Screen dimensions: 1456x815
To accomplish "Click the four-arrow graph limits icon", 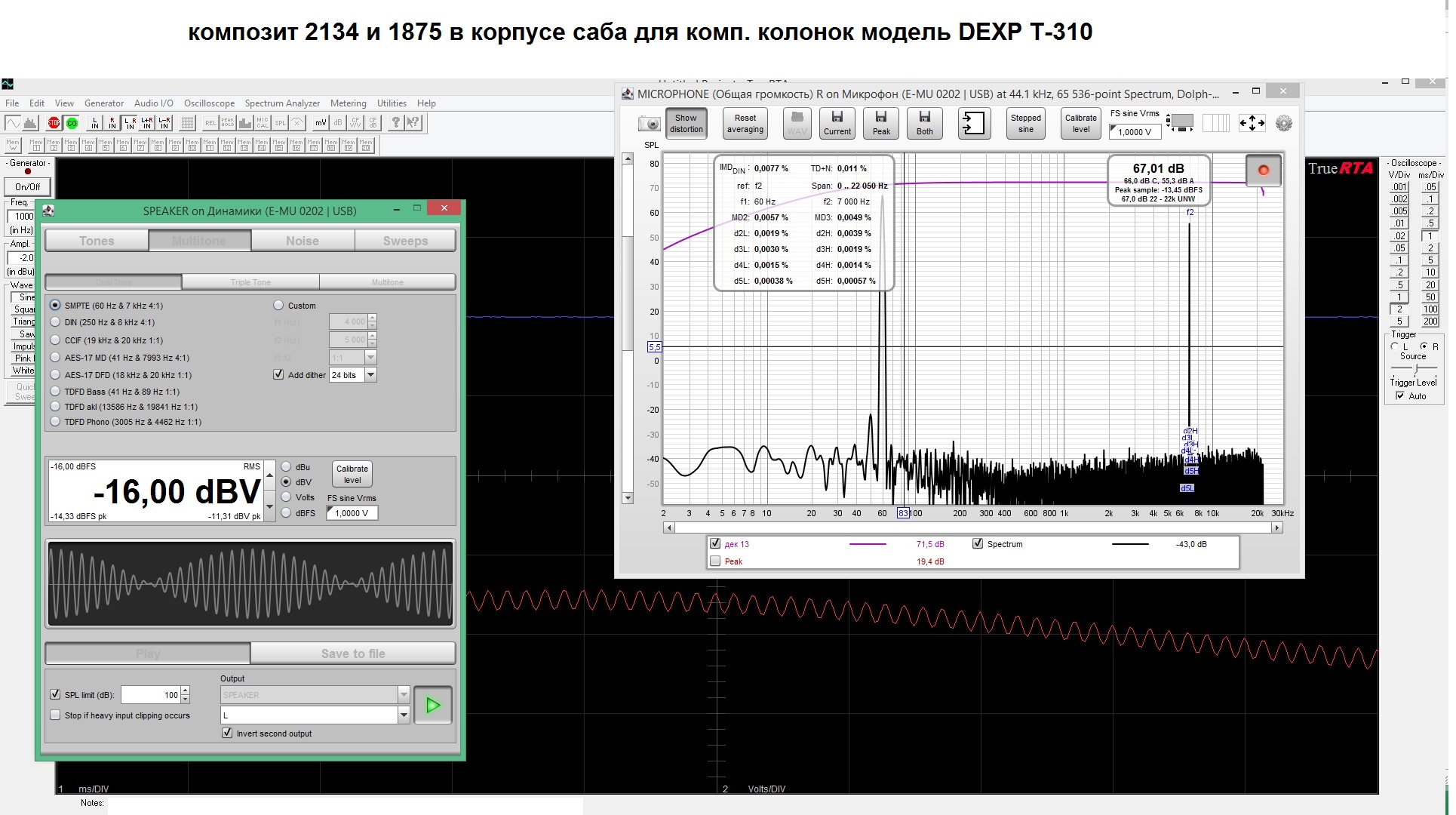I will 1252,123.
